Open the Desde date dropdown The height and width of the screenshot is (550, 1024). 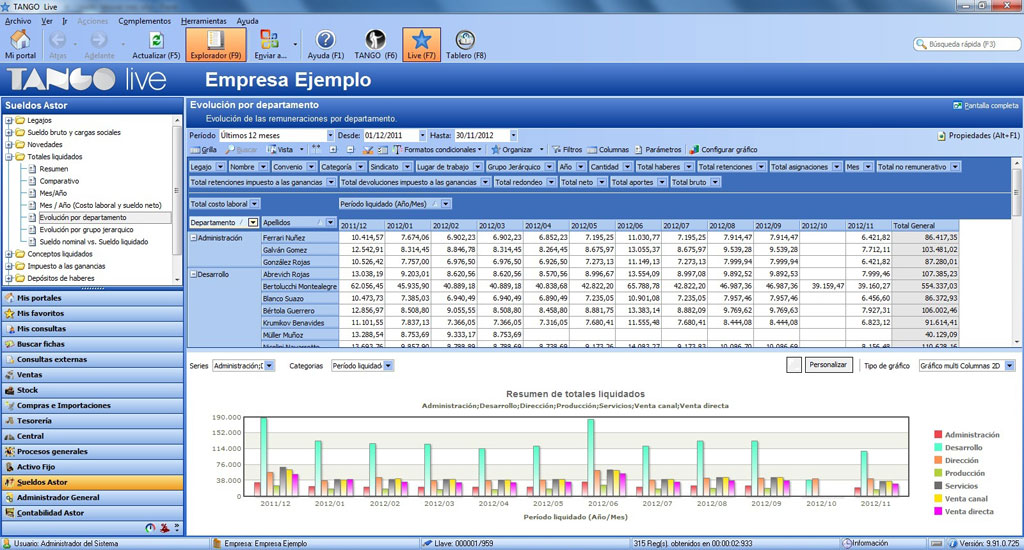[x=423, y=135]
